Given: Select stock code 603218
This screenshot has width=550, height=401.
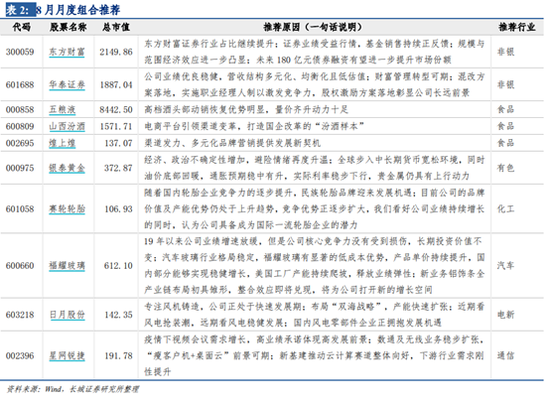Looking at the screenshot, I should pyautogui.click(x=20, y=315).
